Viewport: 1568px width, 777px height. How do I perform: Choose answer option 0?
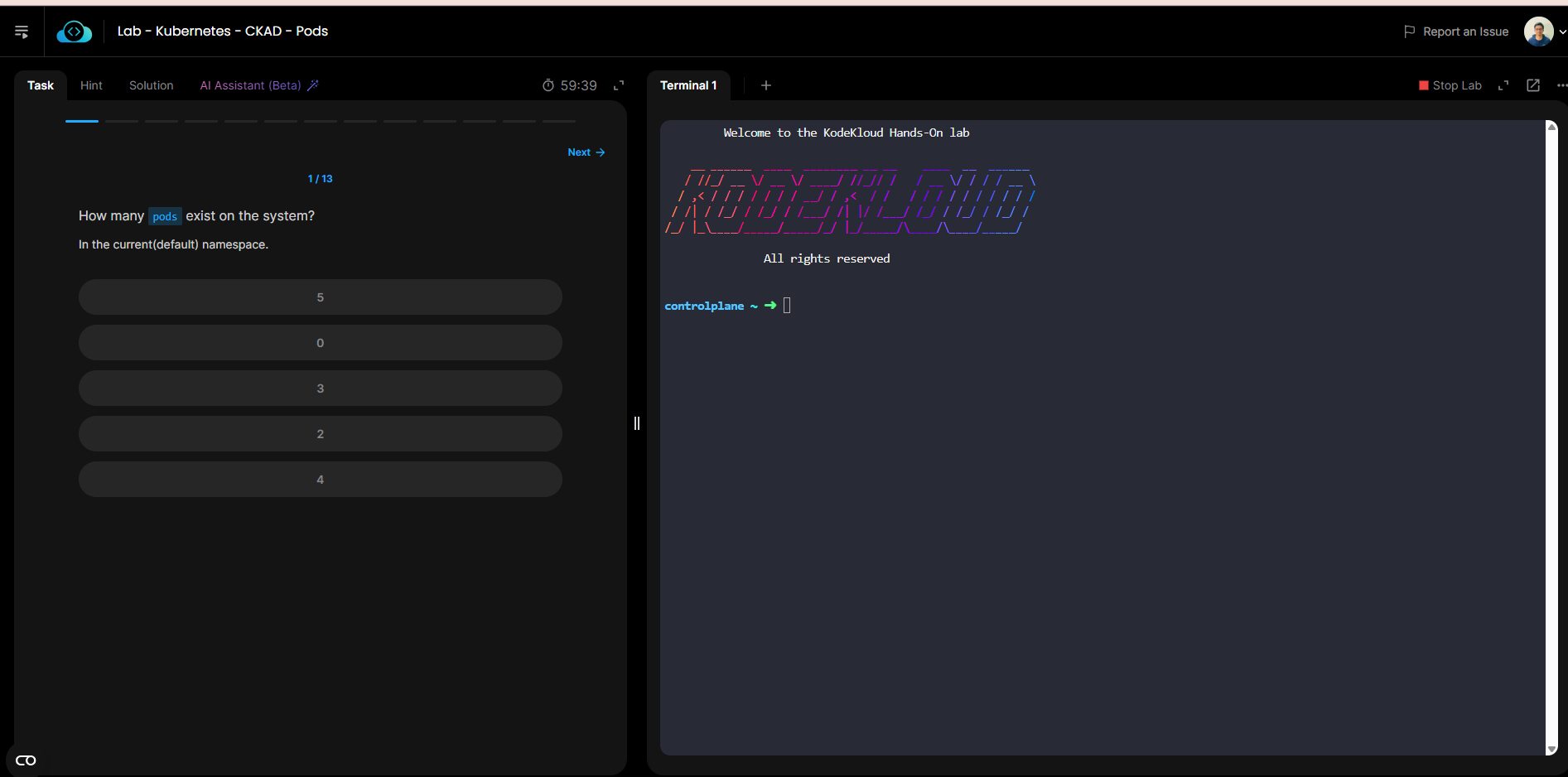click(320, 343)
